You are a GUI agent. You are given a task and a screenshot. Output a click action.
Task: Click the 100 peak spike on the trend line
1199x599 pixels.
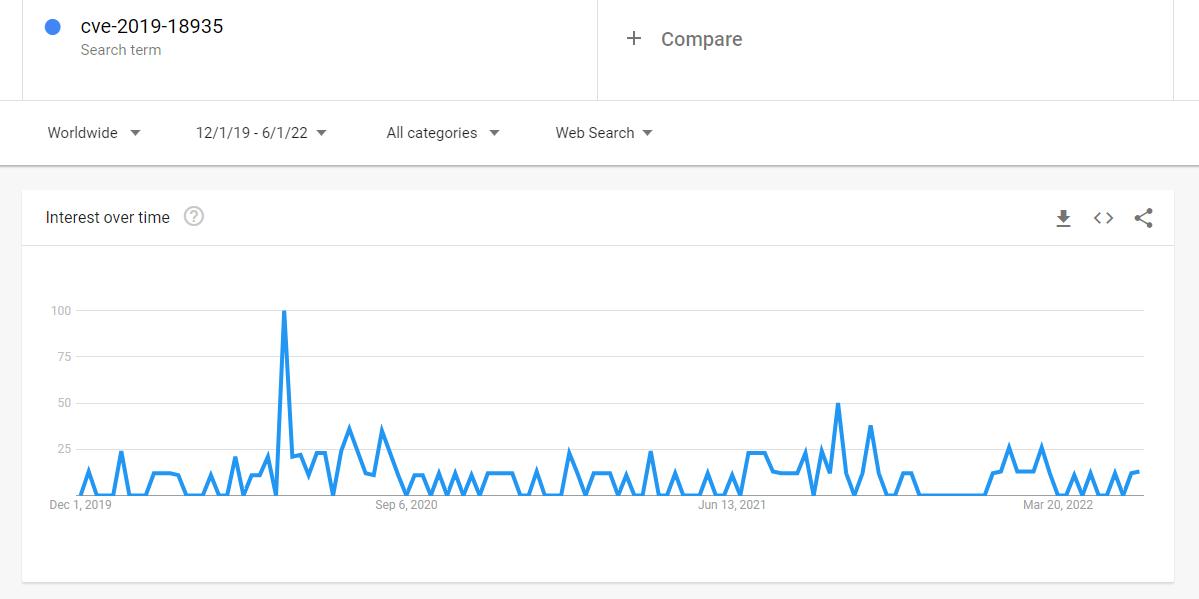(x=283, y=310)
